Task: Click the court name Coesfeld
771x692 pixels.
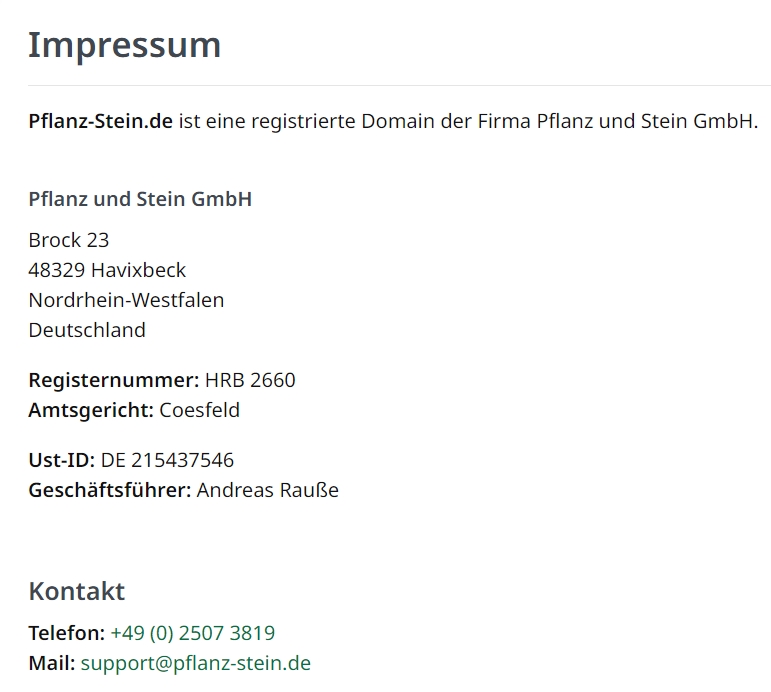Action: click(200, 410)
